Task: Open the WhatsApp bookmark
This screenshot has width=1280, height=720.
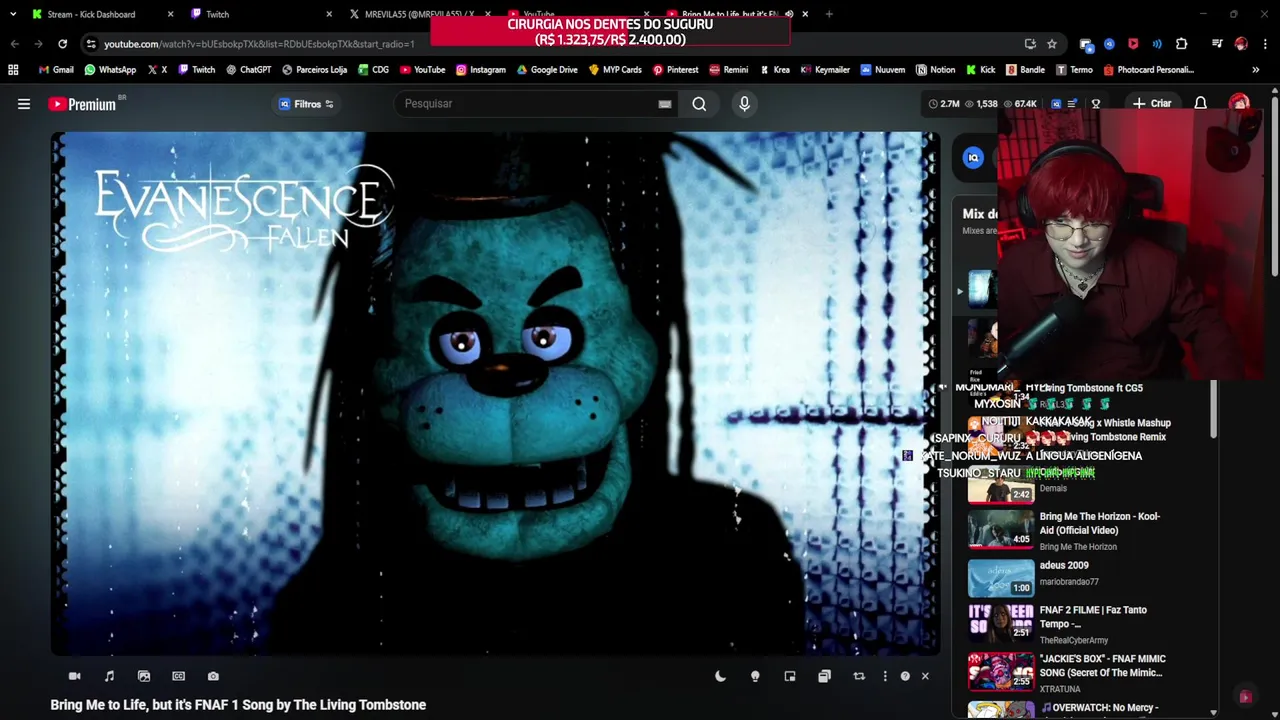Action: (110, 70)
